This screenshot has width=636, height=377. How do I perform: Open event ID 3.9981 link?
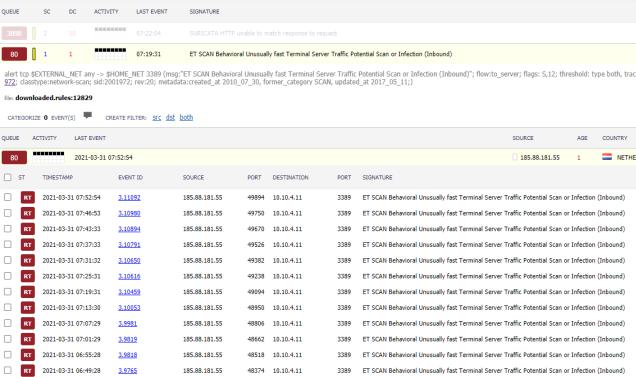128,323
